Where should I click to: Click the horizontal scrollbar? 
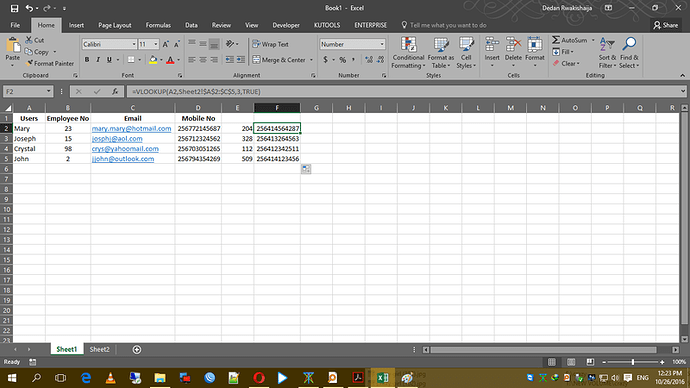(544, 350)
